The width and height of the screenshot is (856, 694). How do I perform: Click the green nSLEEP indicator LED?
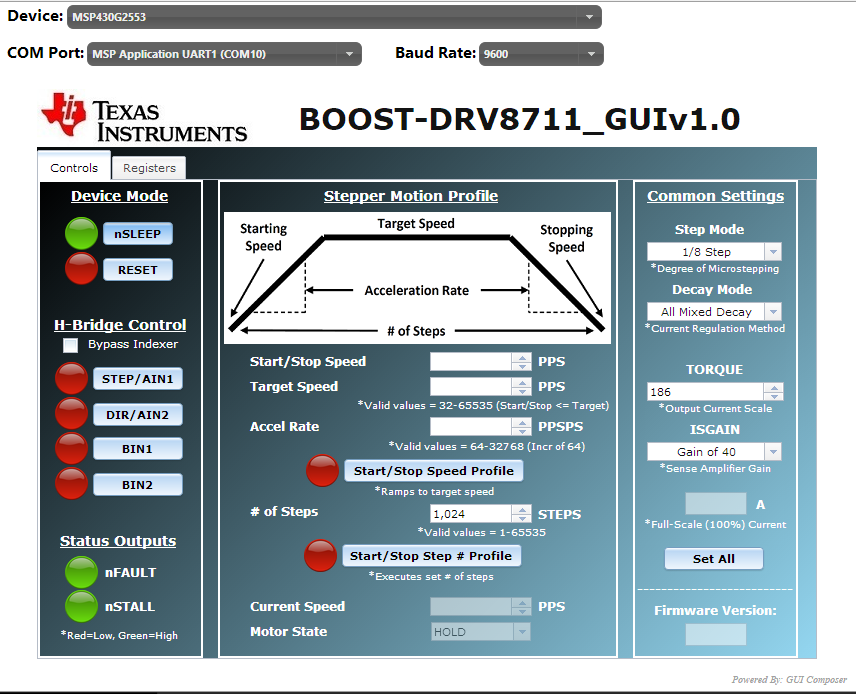(81, 233)
